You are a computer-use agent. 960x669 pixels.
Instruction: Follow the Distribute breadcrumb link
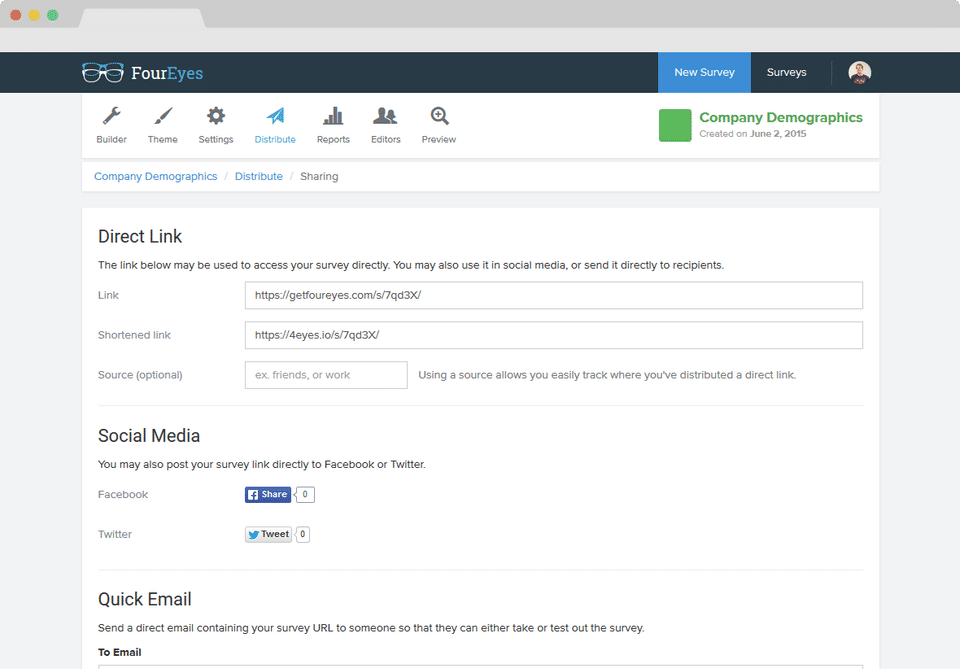tap(258, 176)
